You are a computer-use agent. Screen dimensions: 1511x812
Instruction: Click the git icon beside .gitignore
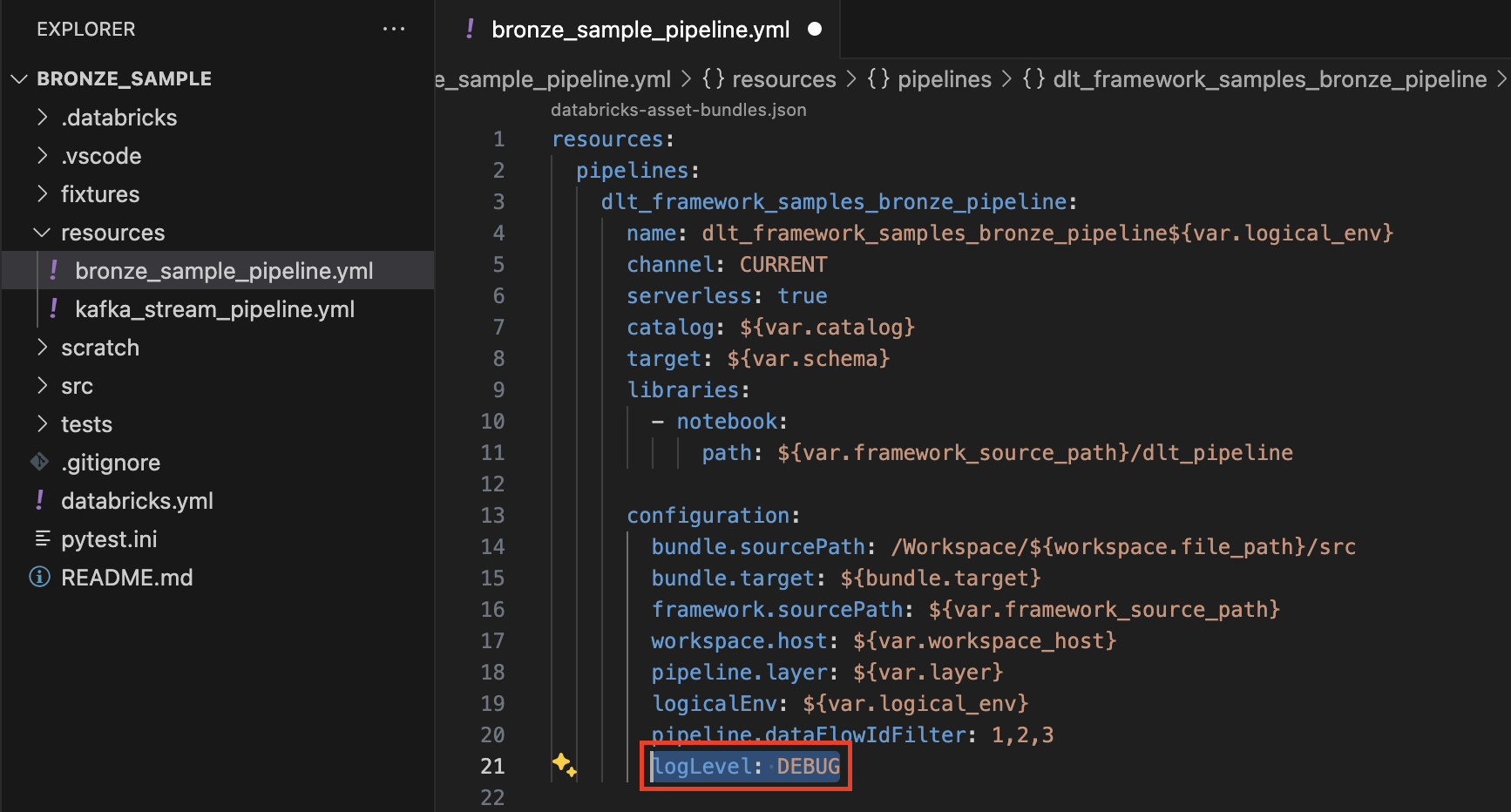click(38, 462)
